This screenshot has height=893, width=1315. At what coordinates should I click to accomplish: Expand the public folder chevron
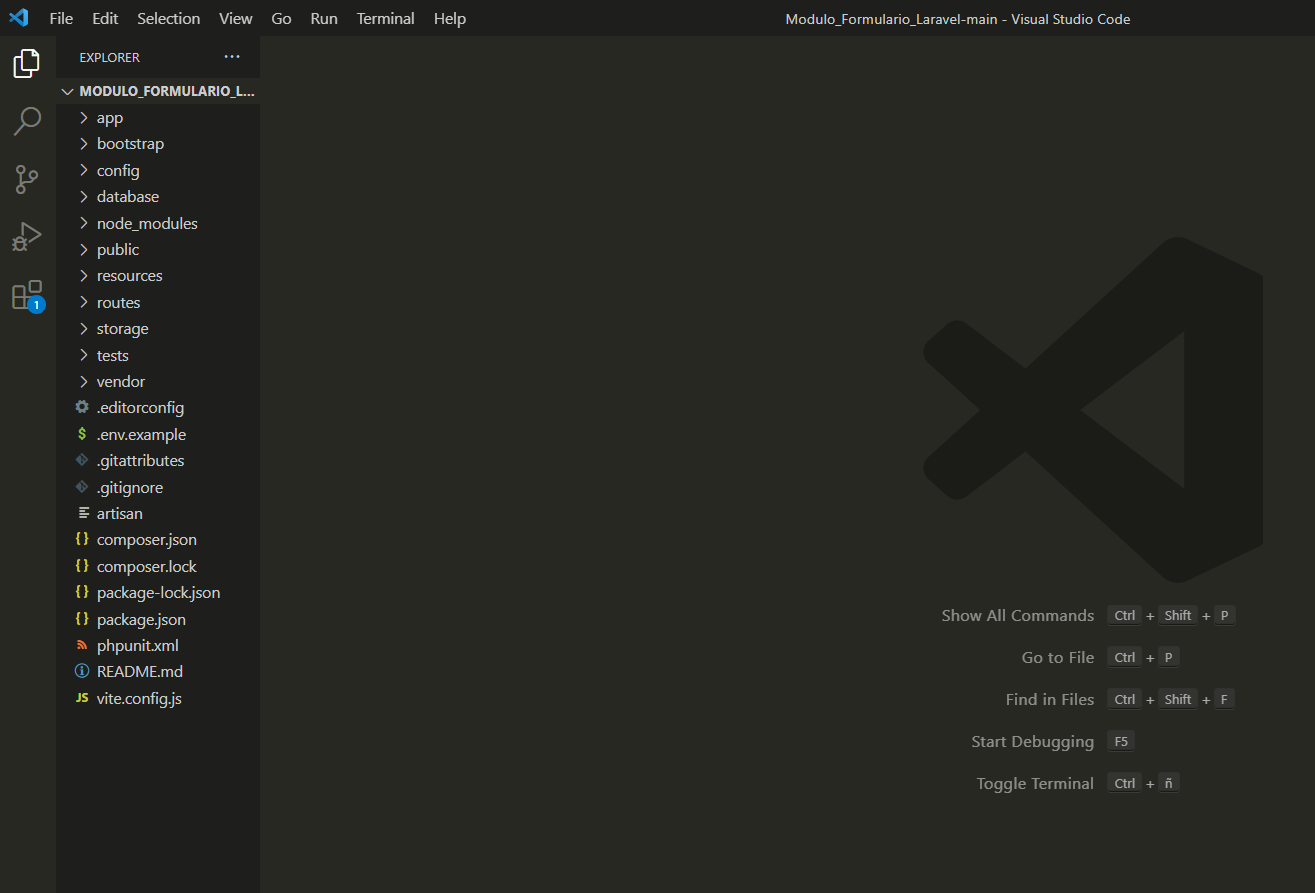point(84,249)
